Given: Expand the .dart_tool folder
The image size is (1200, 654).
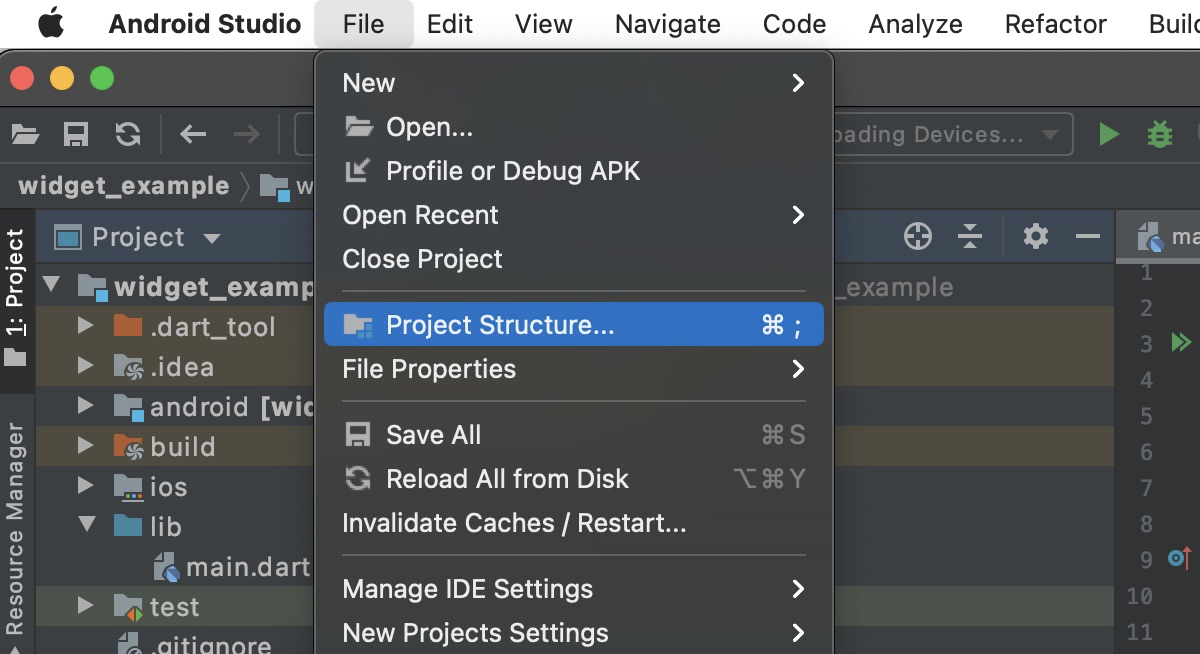Looking at the screenshot, I should pyautogui.click(x=85, y=326).
